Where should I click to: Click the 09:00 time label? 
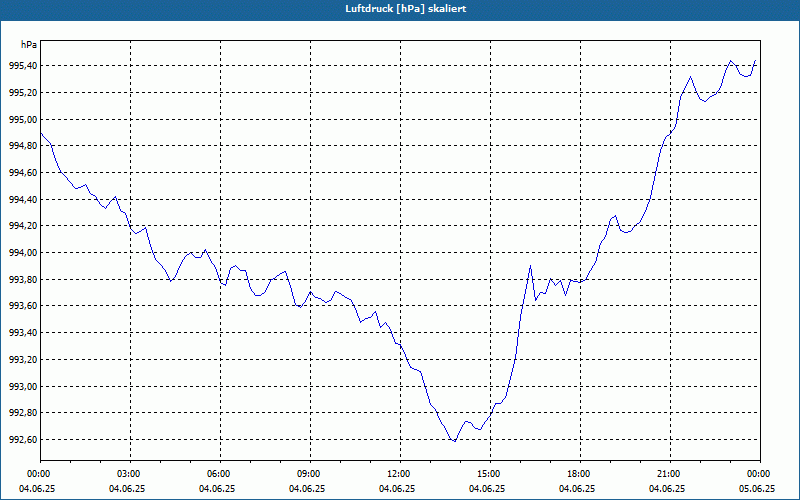coord(310,474)
